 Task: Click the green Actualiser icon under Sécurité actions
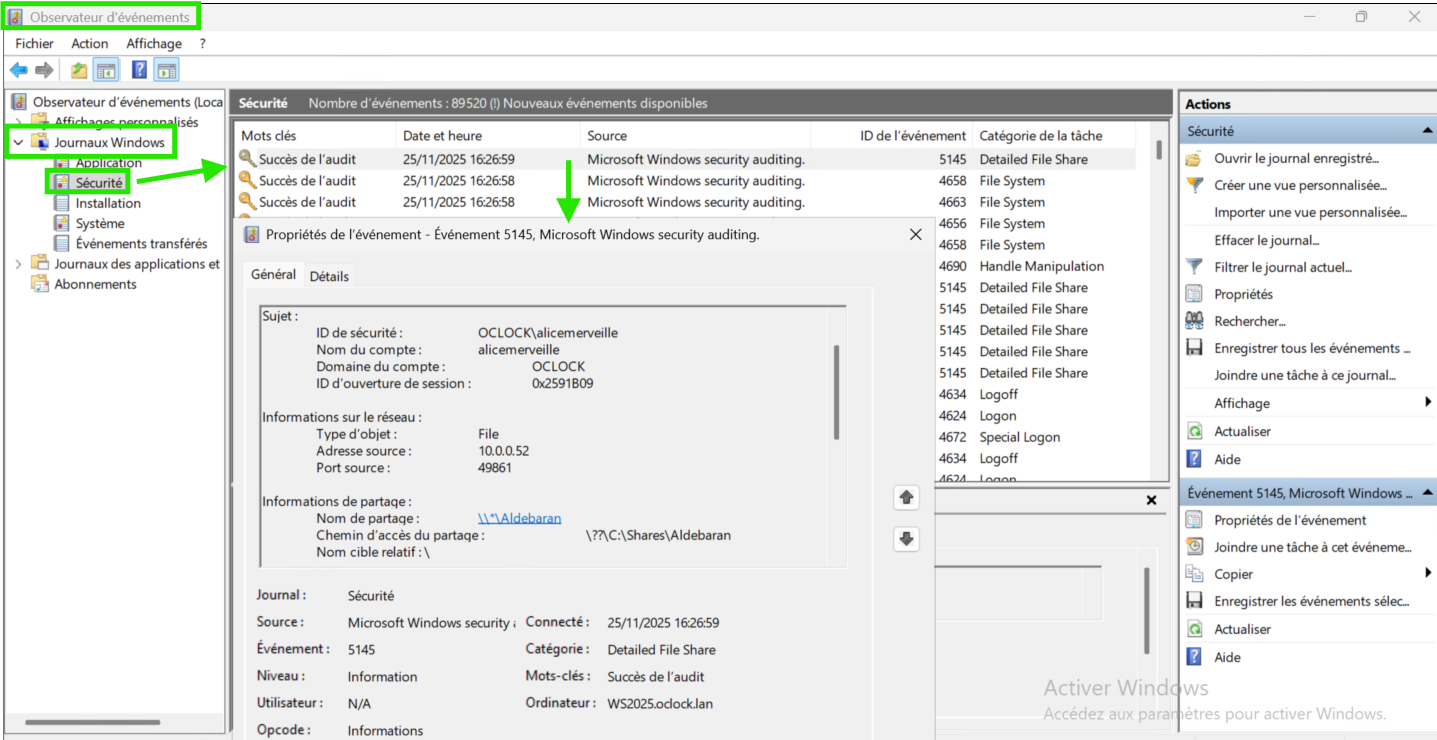coord(1194,431)
